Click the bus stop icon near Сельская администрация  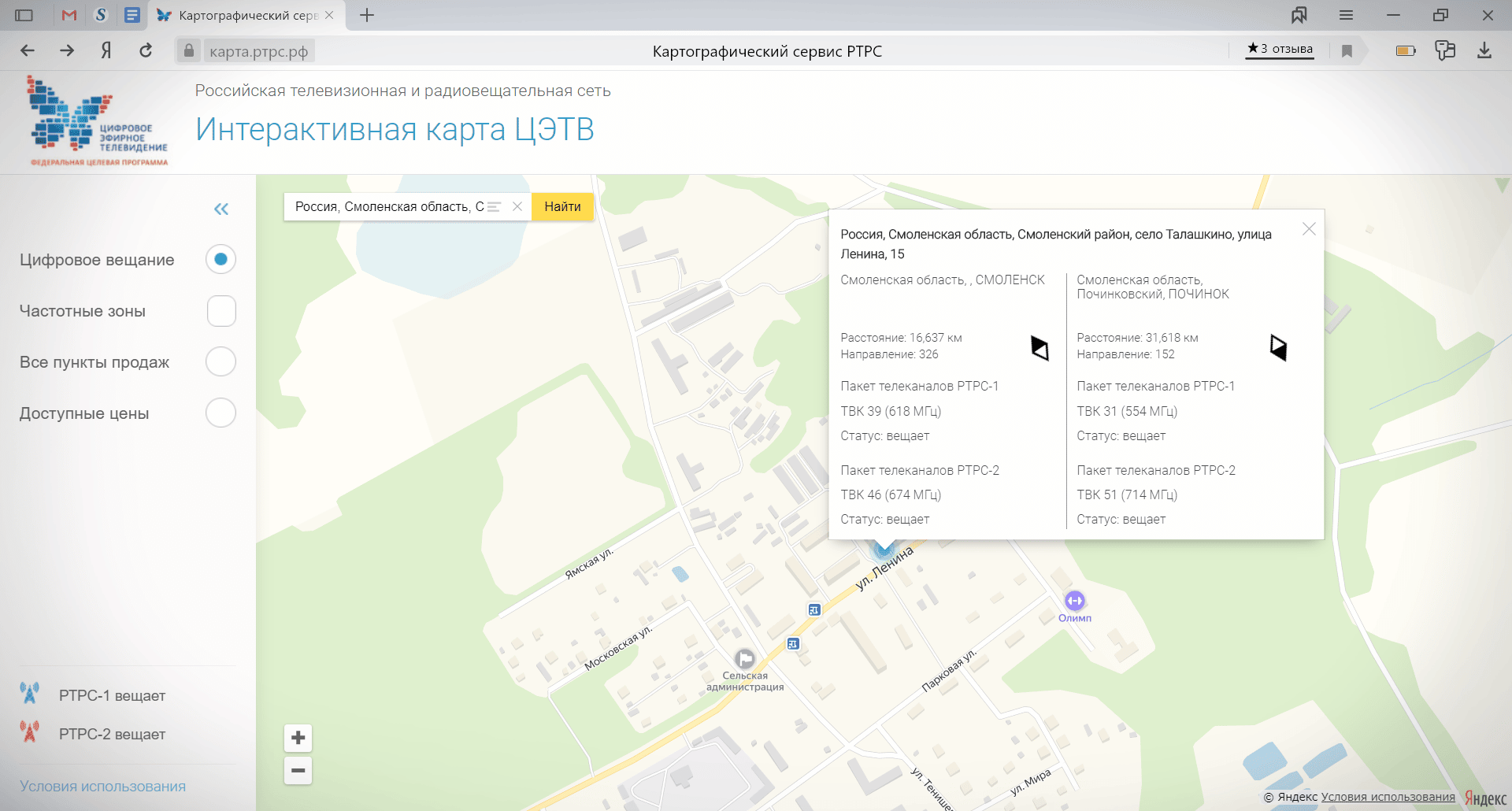coord(793,643)
